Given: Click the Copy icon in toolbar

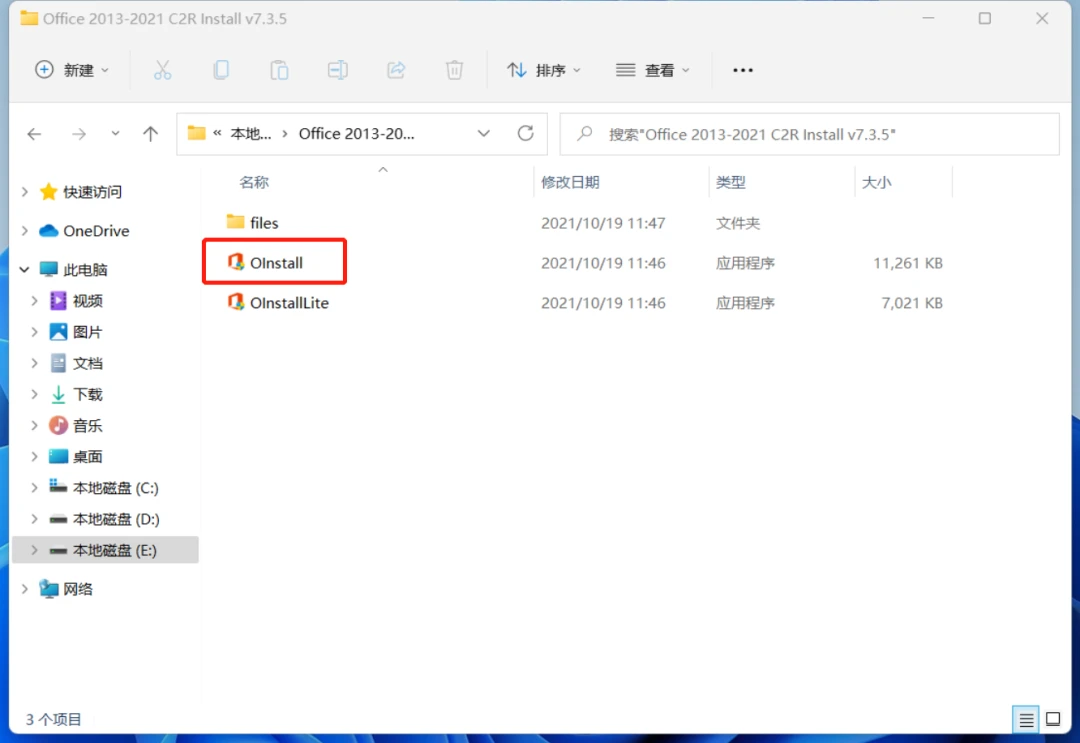Looking at the screenshot, I should pyautogui.click(x=221, y=70).
